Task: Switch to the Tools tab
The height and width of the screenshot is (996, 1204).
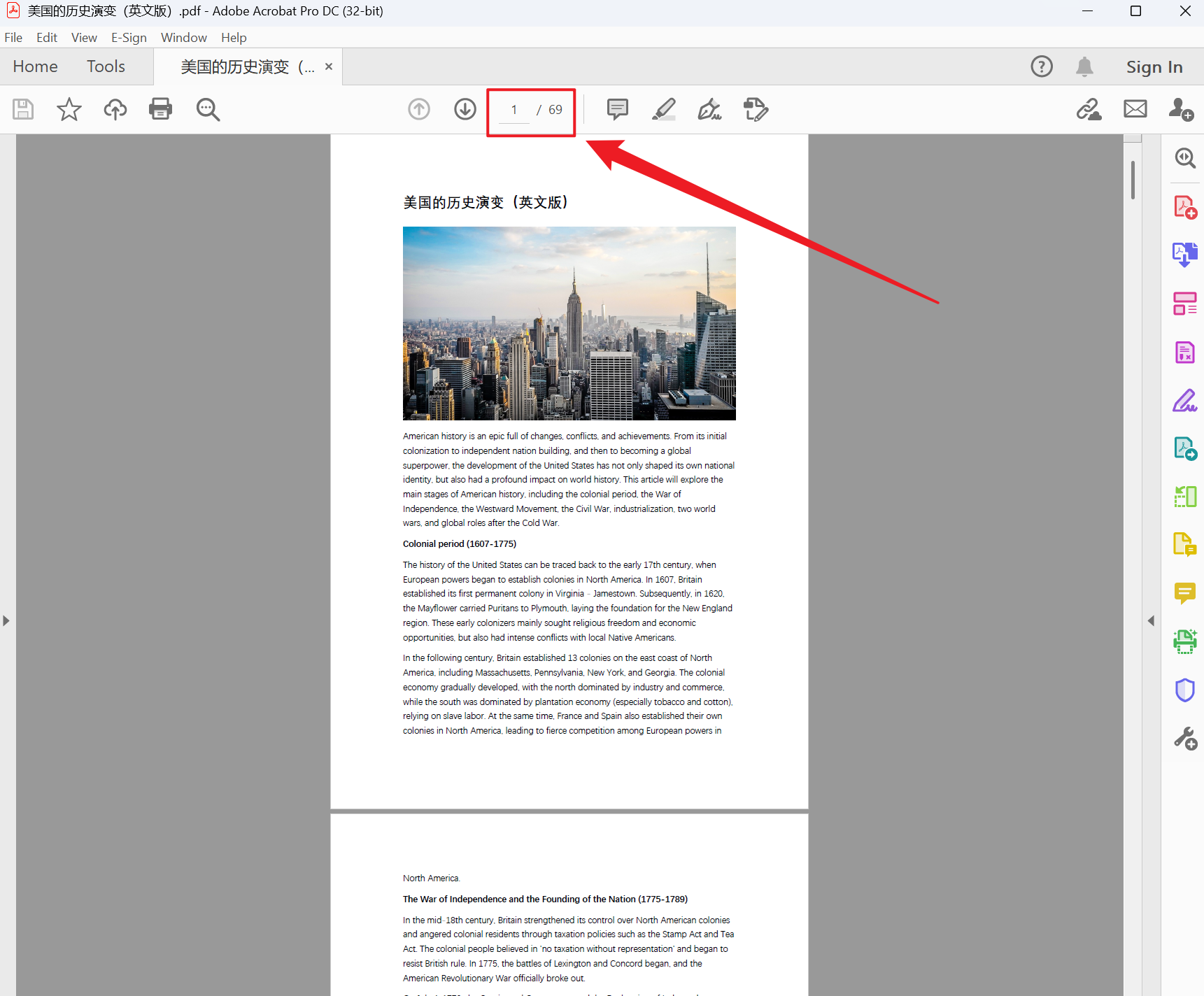Action: pyautogui.click(x=106, y=66)
